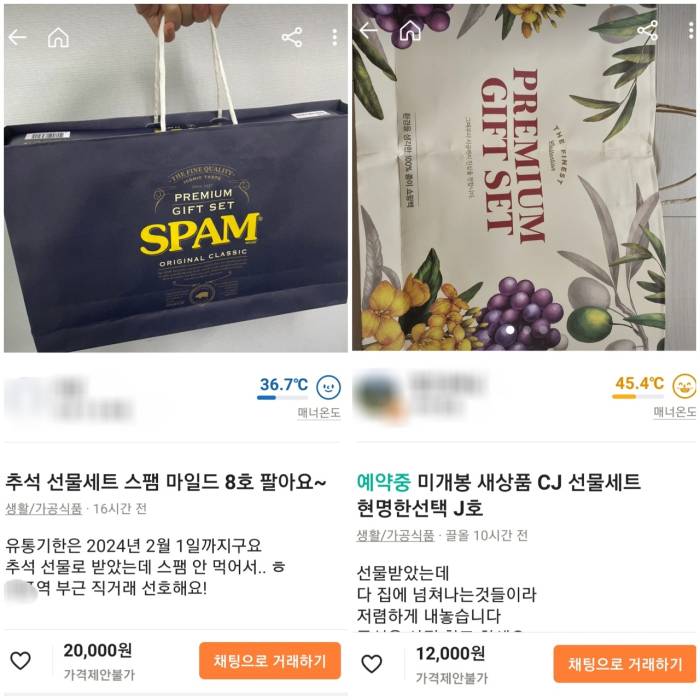Open more options on CJ listing

[691, 31]
